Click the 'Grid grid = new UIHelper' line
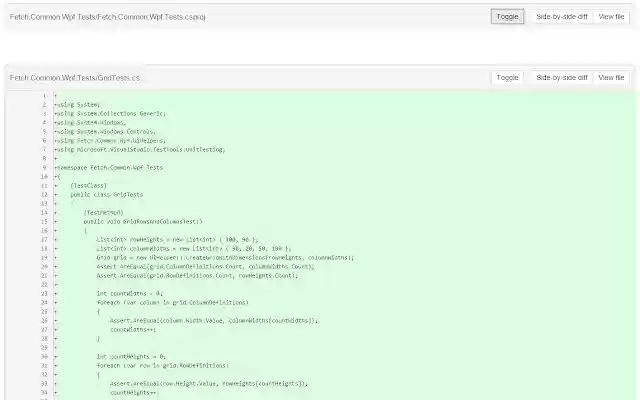 225,258
